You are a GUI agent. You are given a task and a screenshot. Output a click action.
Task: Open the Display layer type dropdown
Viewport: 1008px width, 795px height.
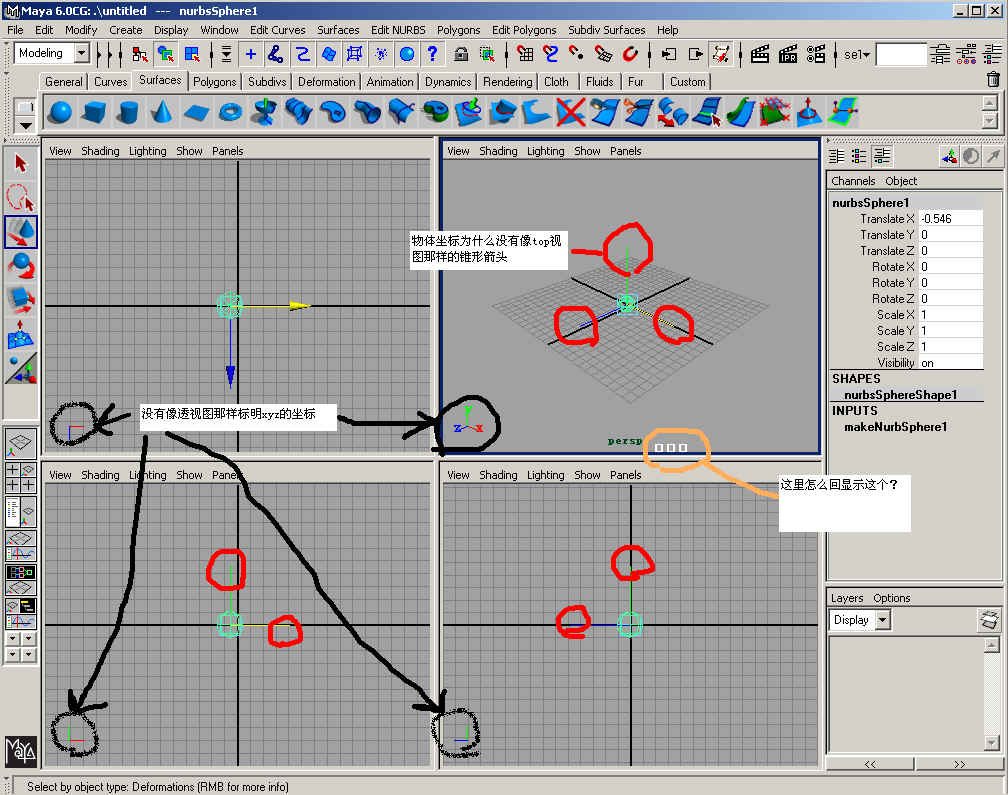[x=883, y=620]
